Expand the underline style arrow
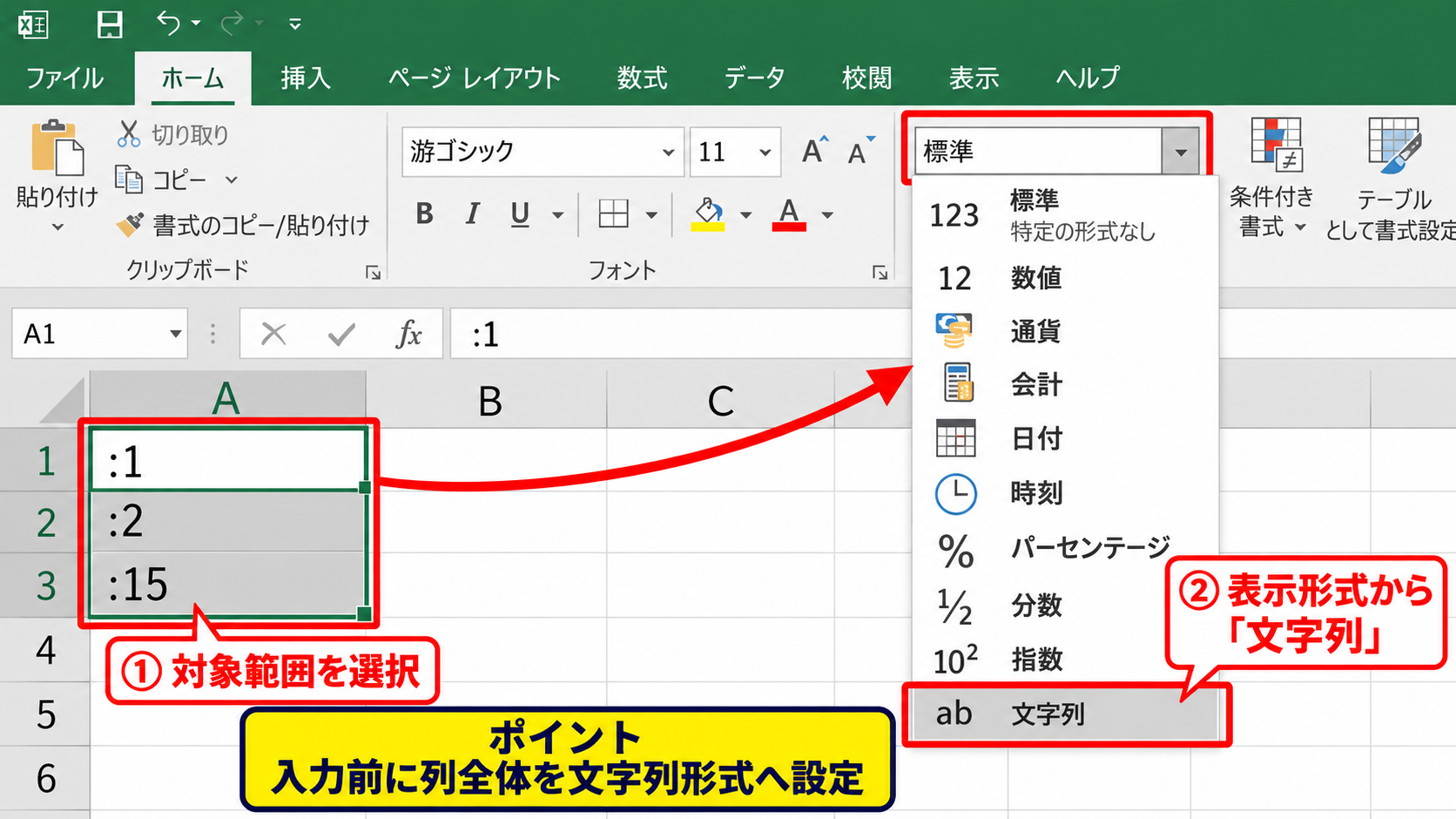Image resolution: width=1456 pixels, height=819 pixels. [x=557, y=214]
